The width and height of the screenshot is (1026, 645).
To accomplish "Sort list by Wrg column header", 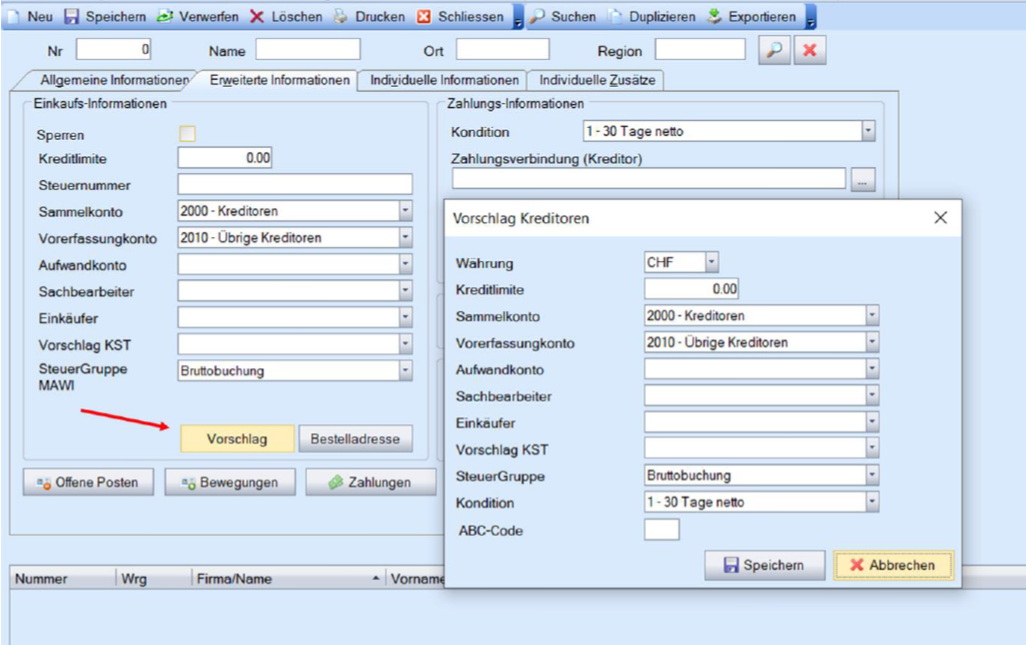I will [154, 579].
